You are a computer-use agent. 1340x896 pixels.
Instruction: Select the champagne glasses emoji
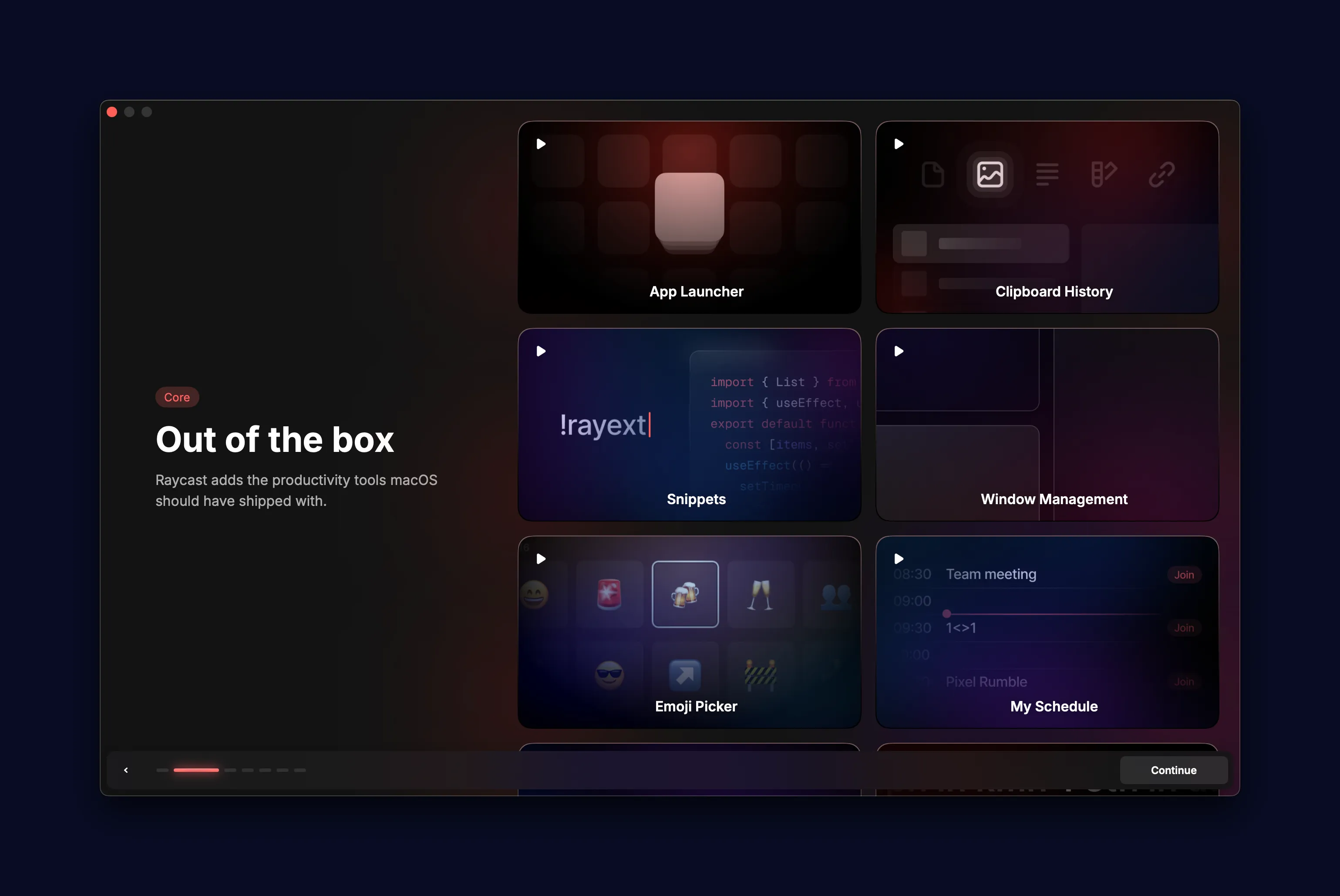point(760,594)
